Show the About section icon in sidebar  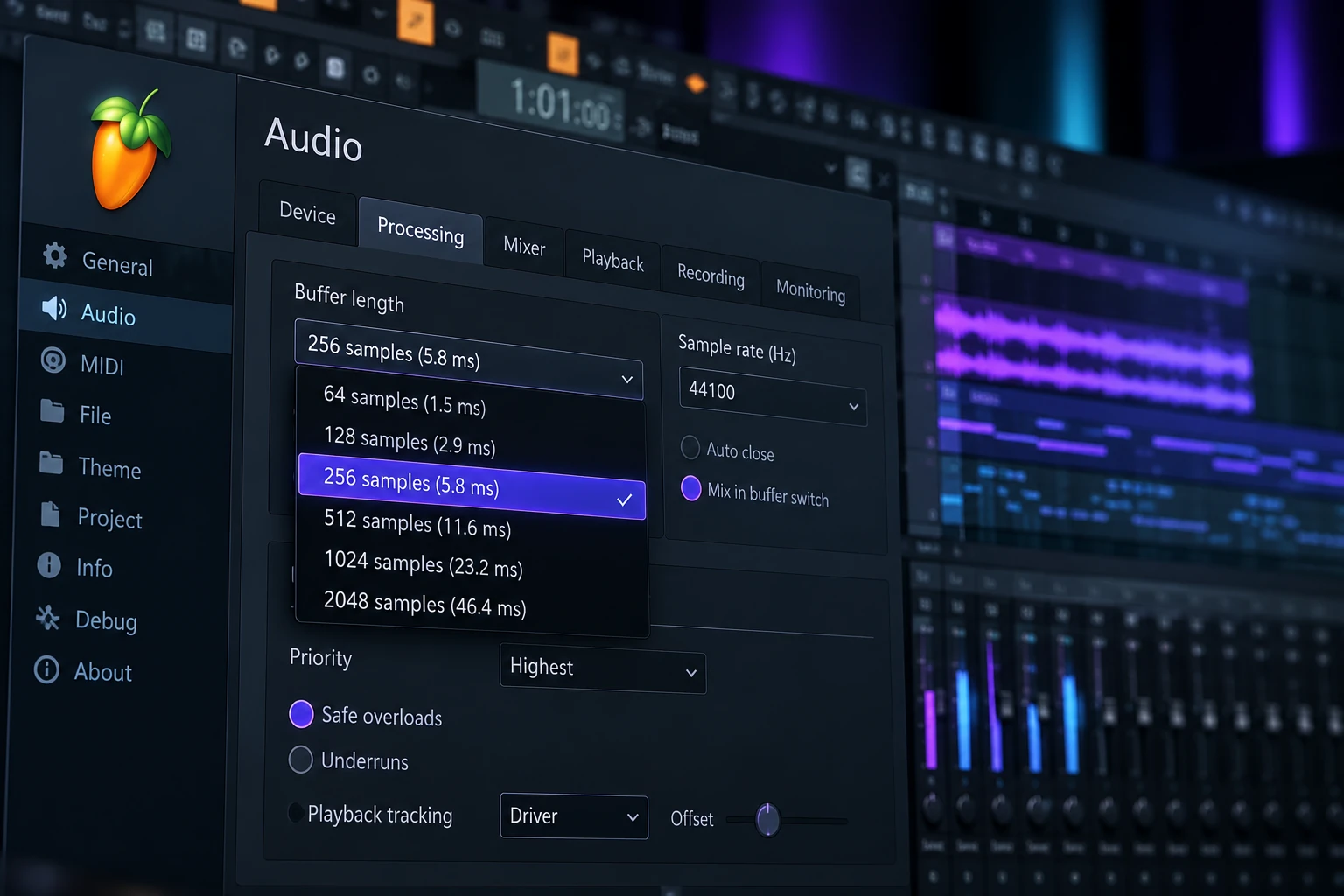pyautogui.click(x=46, y=669)
